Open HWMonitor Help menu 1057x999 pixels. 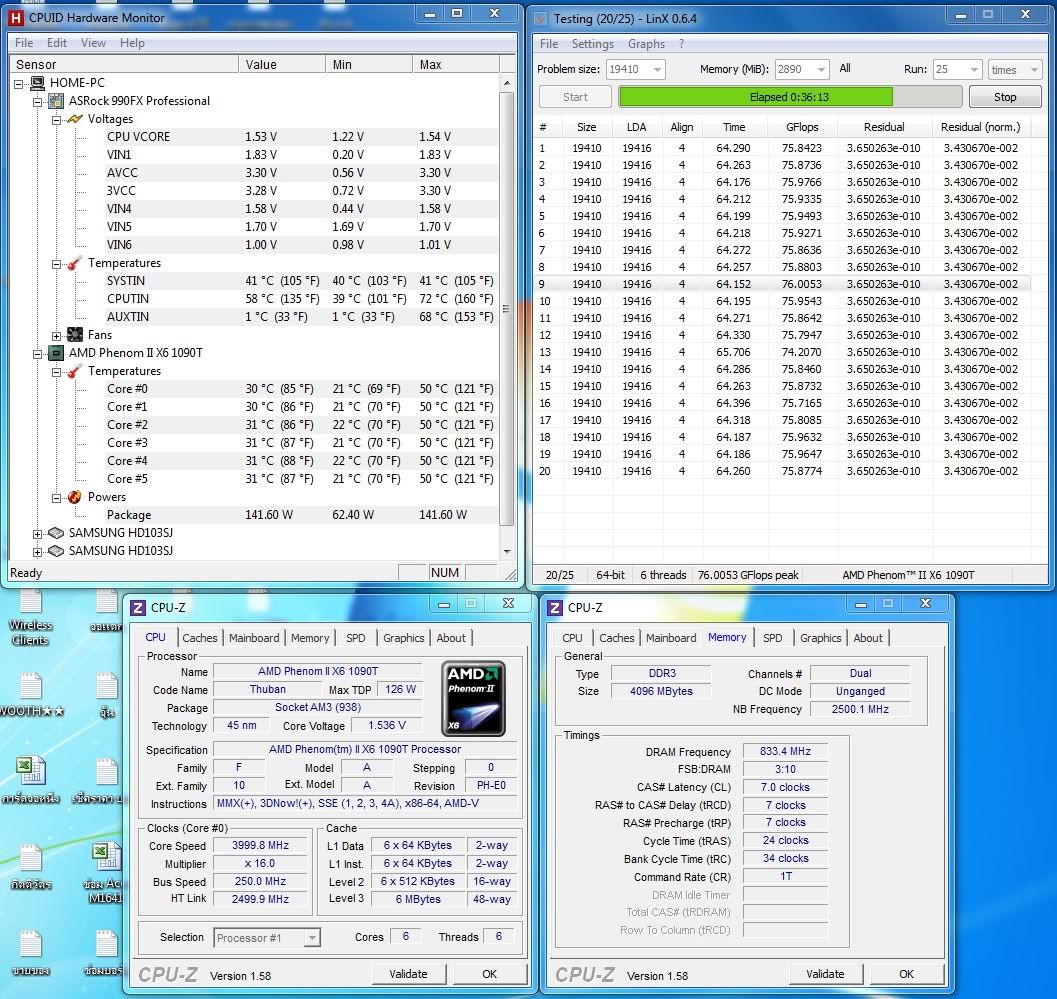pyautogui.click(x=132, y=42)
